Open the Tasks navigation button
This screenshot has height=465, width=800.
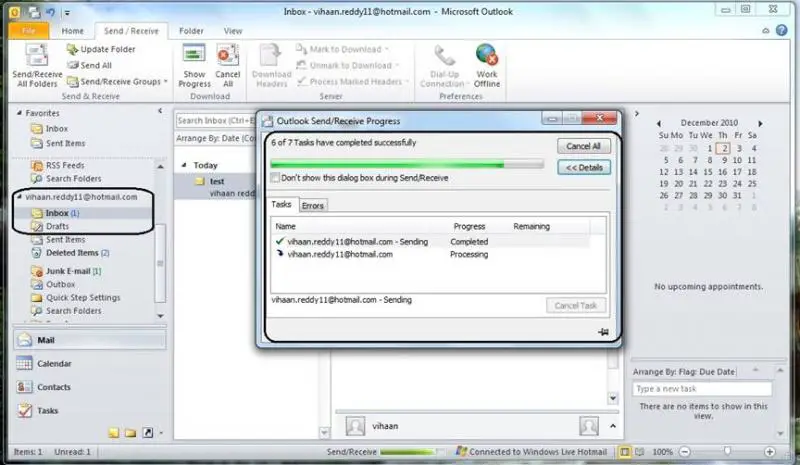[90, 410]
